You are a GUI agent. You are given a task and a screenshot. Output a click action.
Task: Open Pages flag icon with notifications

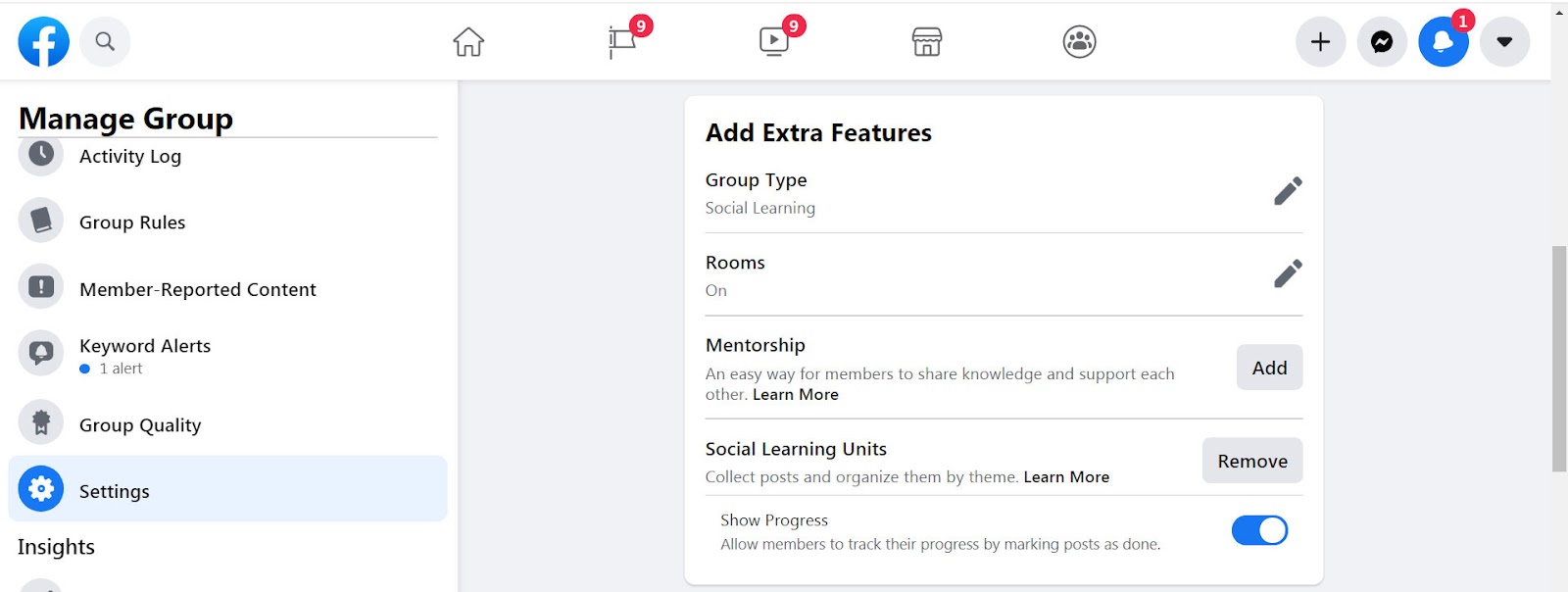(623, 41)
